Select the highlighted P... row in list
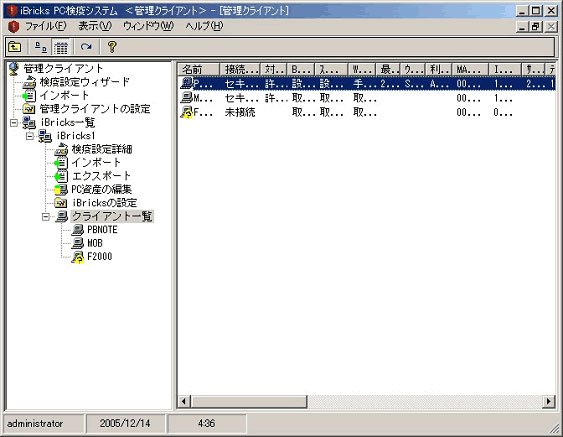This screenshot has height=437, width=563. 367,84
